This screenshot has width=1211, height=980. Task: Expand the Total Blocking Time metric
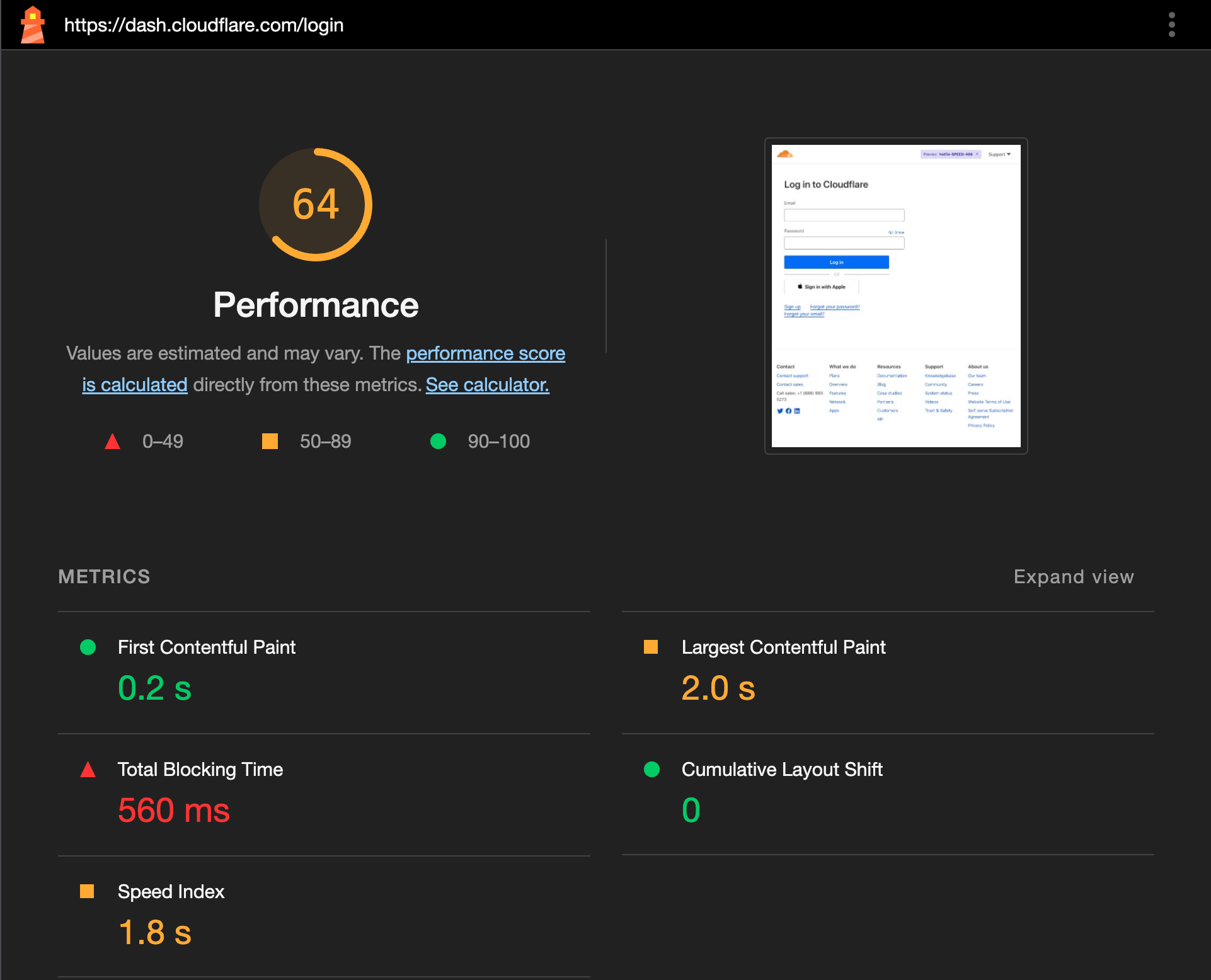coord(200,770)
